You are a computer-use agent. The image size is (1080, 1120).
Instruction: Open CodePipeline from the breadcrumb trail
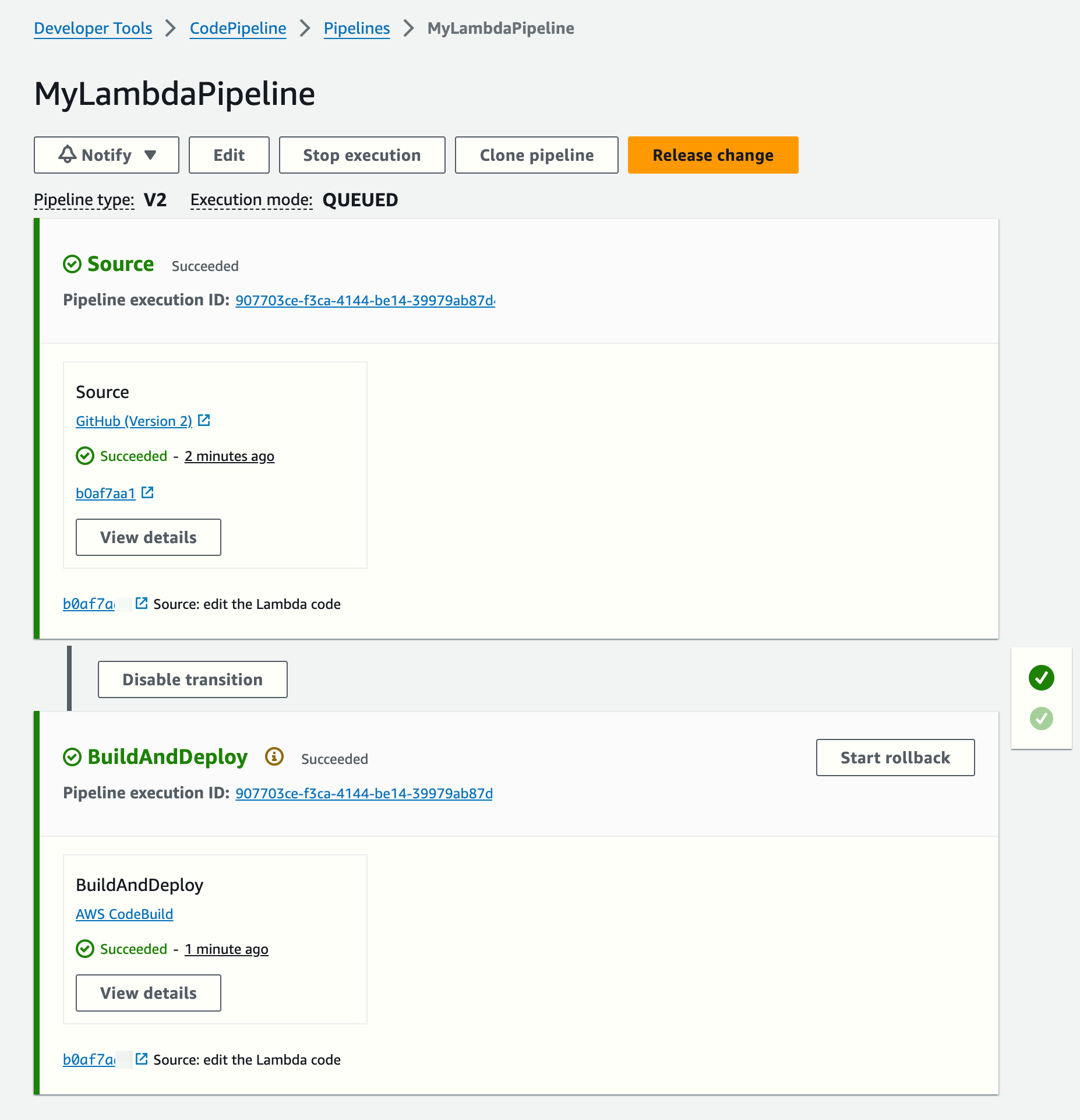[237, 28]
